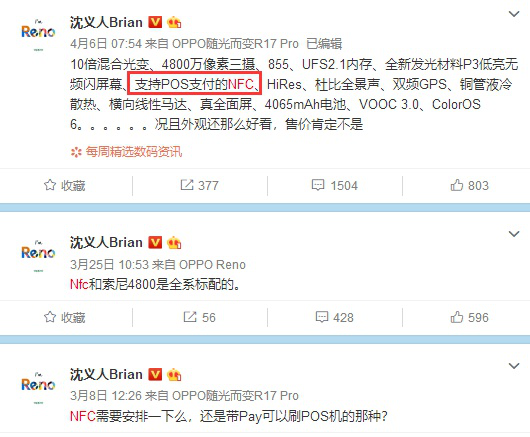This screenshot has width=530, height=437.
Task: Open the first post's dropdown chevron menu
Action: [514, 14]
